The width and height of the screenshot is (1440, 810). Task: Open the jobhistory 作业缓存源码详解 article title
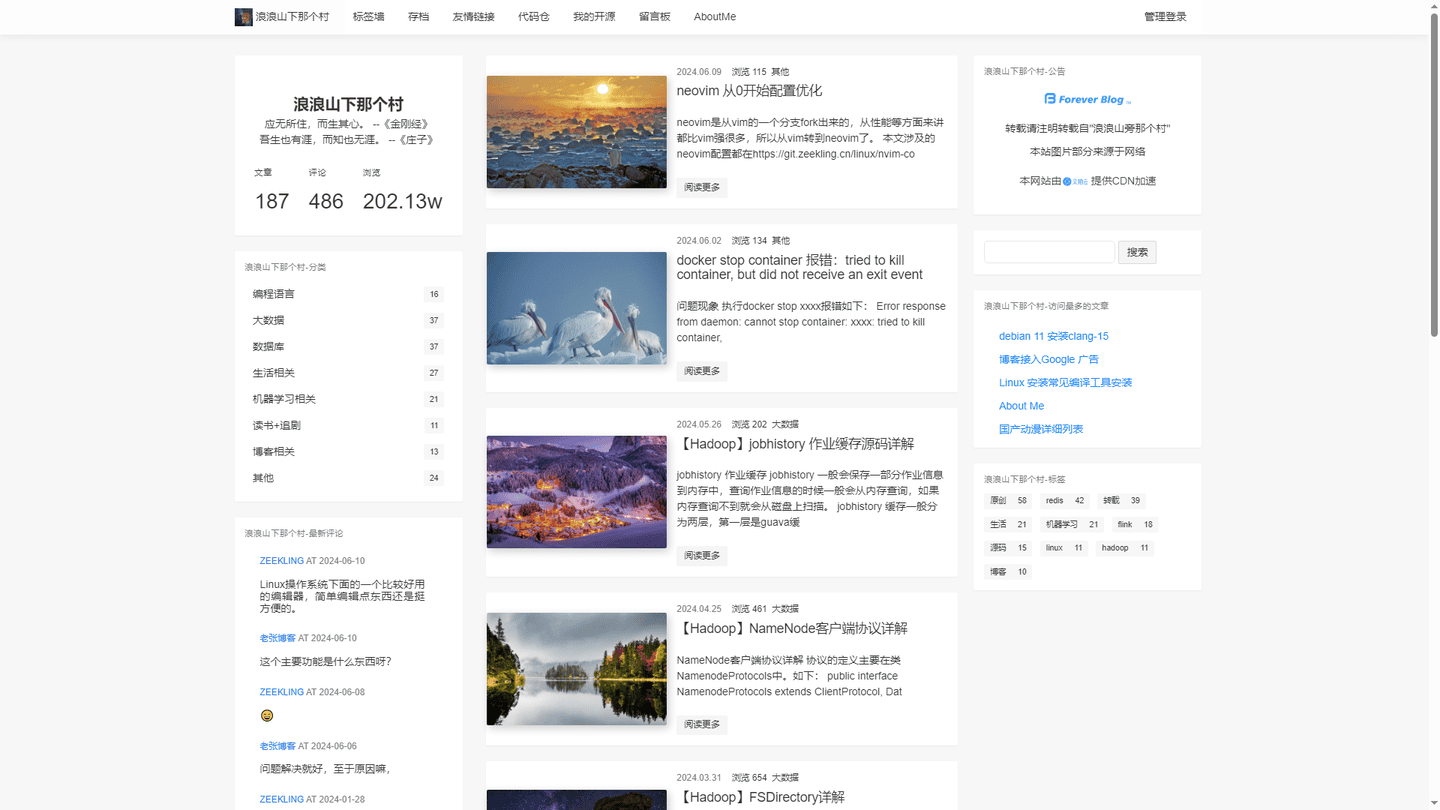click(795, 444)
